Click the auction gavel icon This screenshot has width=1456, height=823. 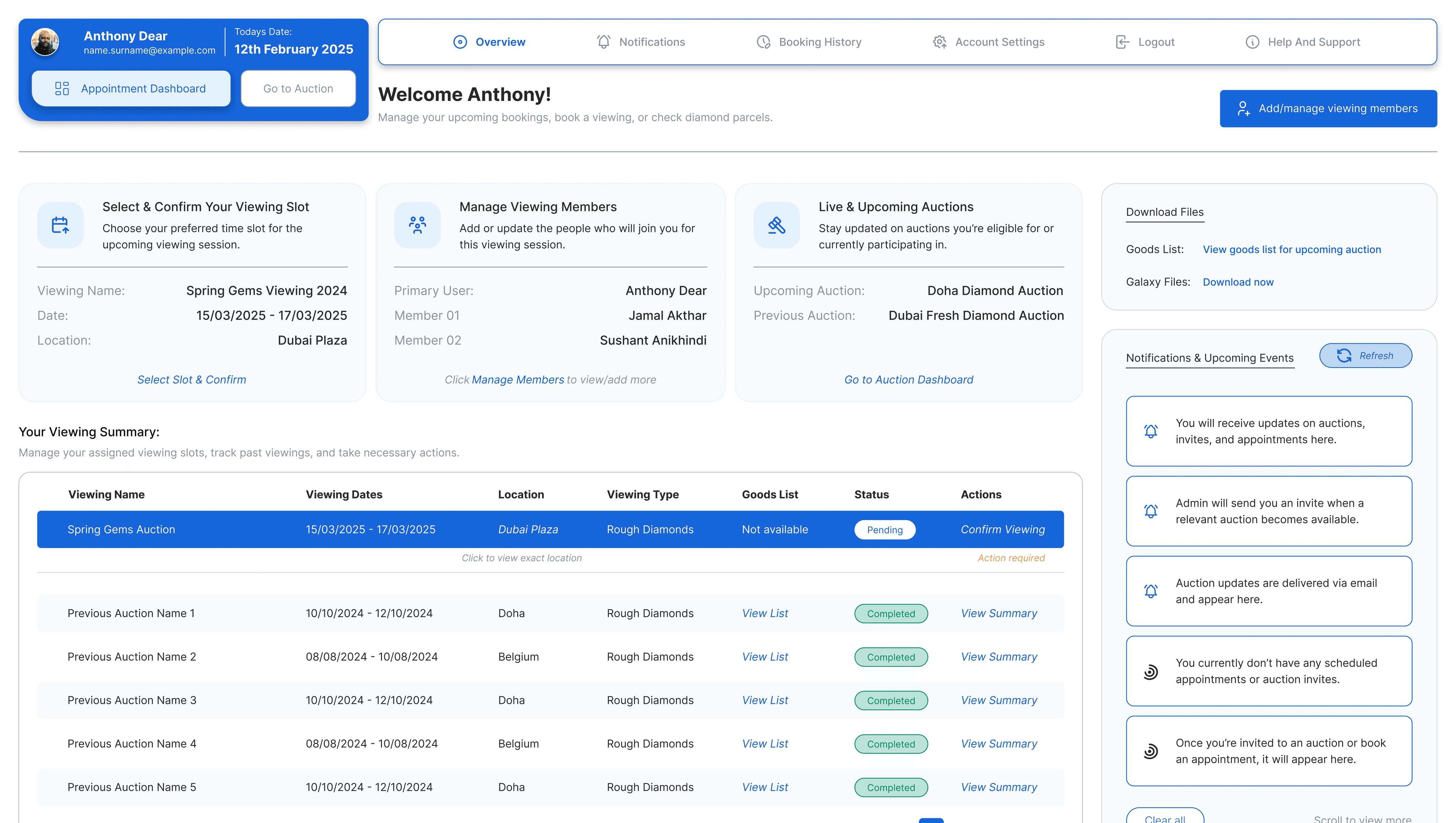click(x=777, y=225)
